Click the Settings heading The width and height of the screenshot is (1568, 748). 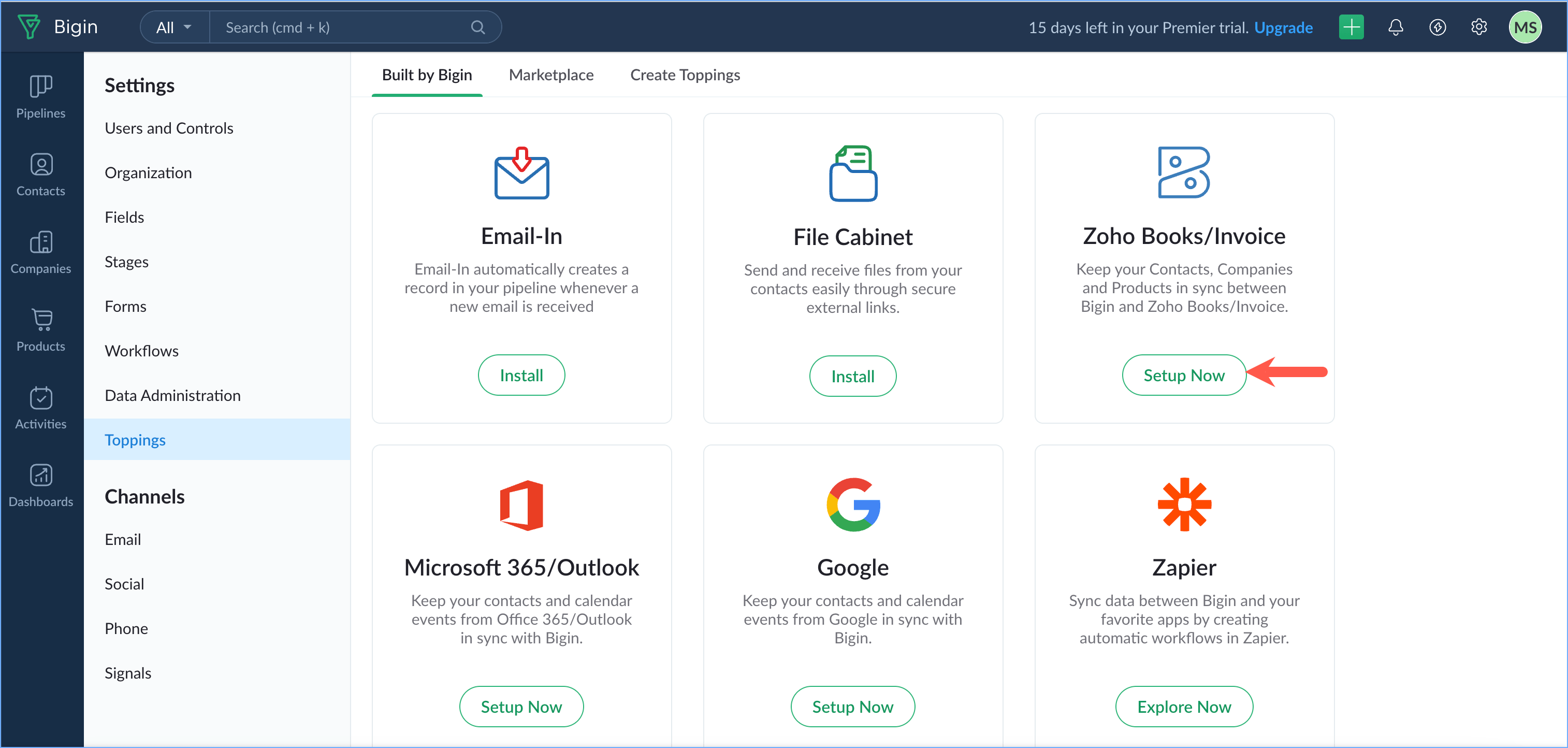[x=139, y=85]
